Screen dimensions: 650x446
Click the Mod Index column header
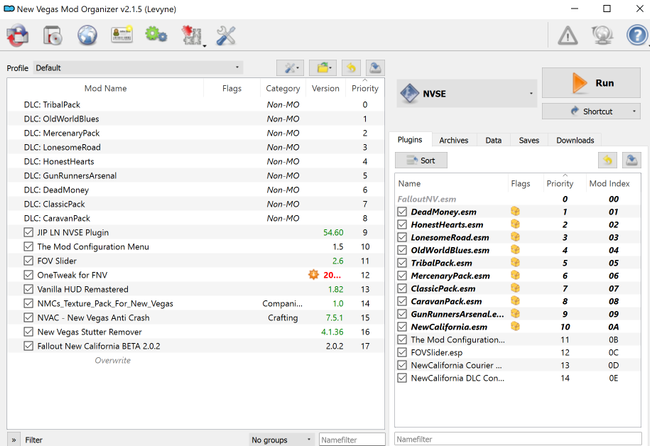pos(609,183)
